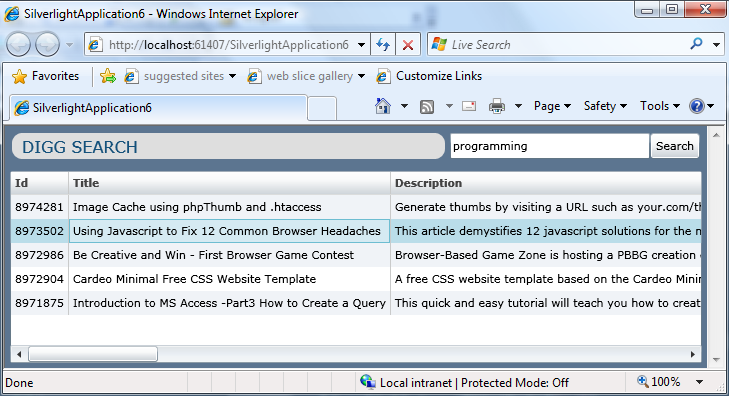This screenshot has width=729, height=396.
Task: Expand the feeds dropdown arrow
Action: coord(449,106)
